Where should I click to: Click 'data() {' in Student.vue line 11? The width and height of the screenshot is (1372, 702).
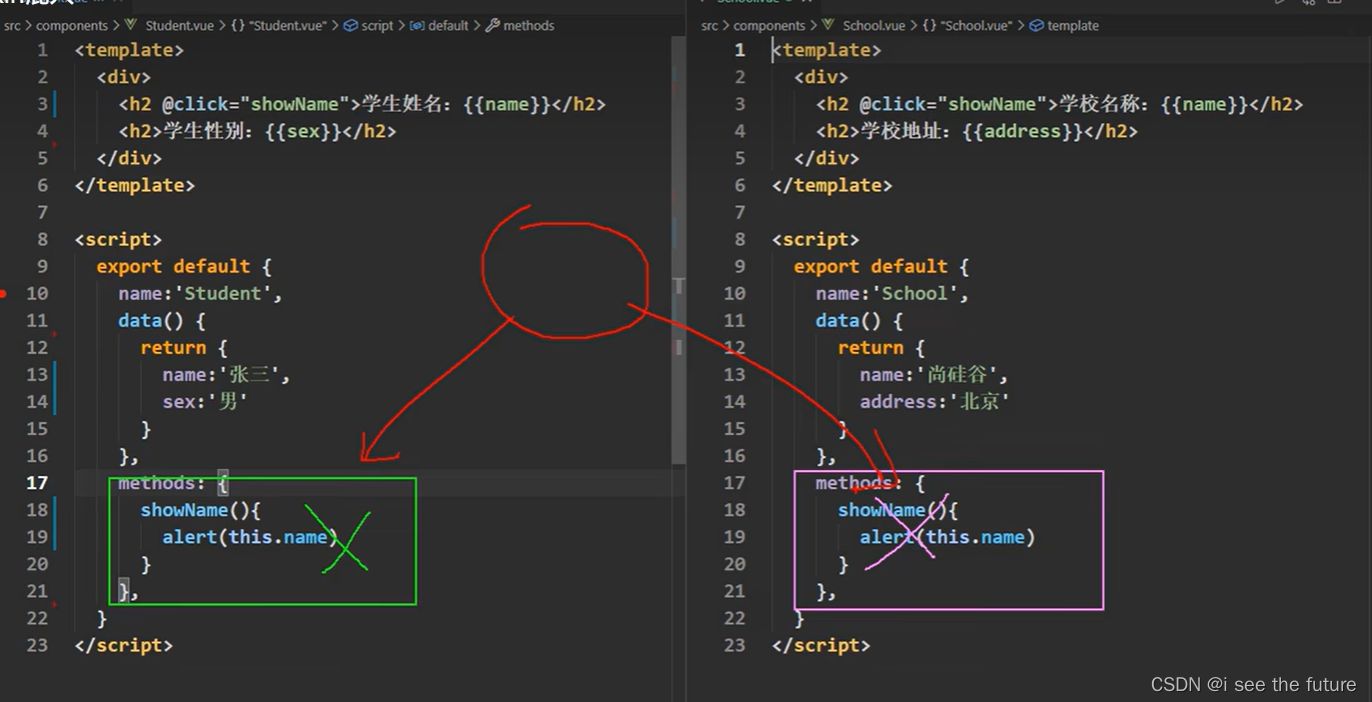pyautogui.click(x=162, y=321)
